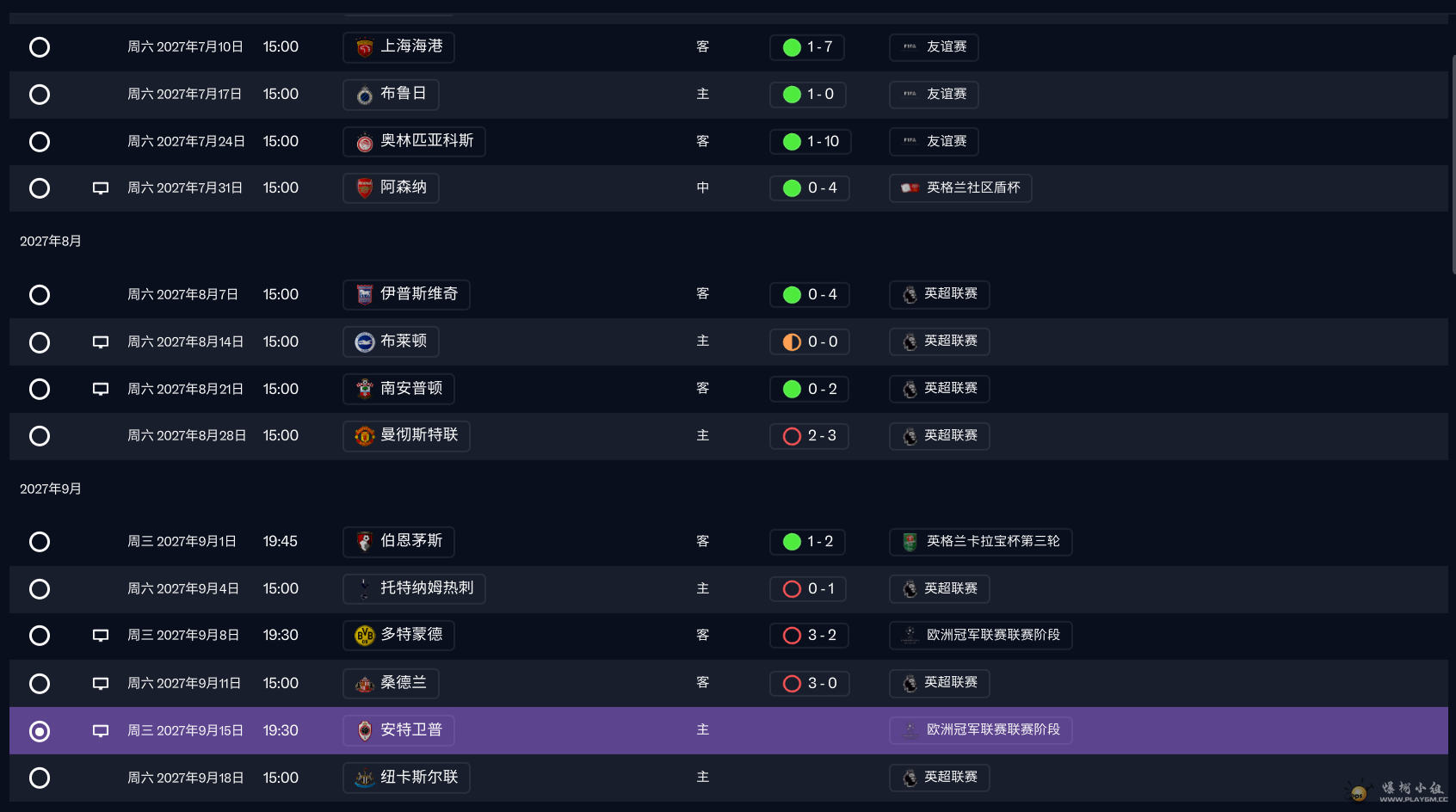
Task: Select the highlighted 安特卫普 fixture row
Action: pos(728,730)
